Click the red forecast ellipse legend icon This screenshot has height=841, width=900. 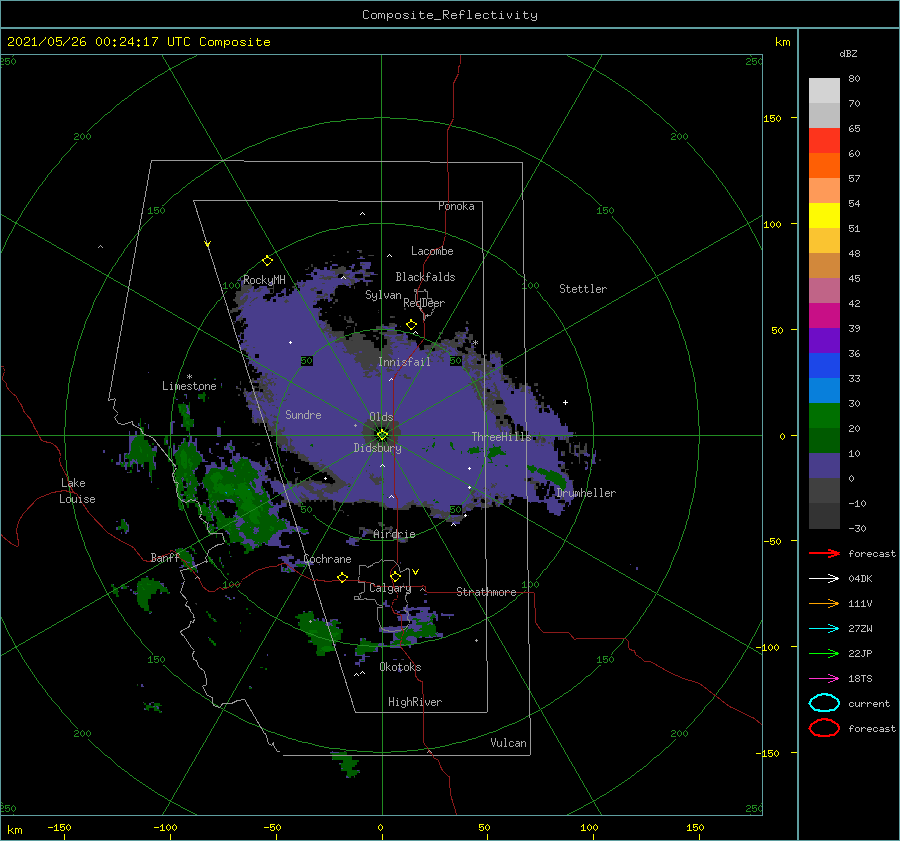click(x=824, y=728)
